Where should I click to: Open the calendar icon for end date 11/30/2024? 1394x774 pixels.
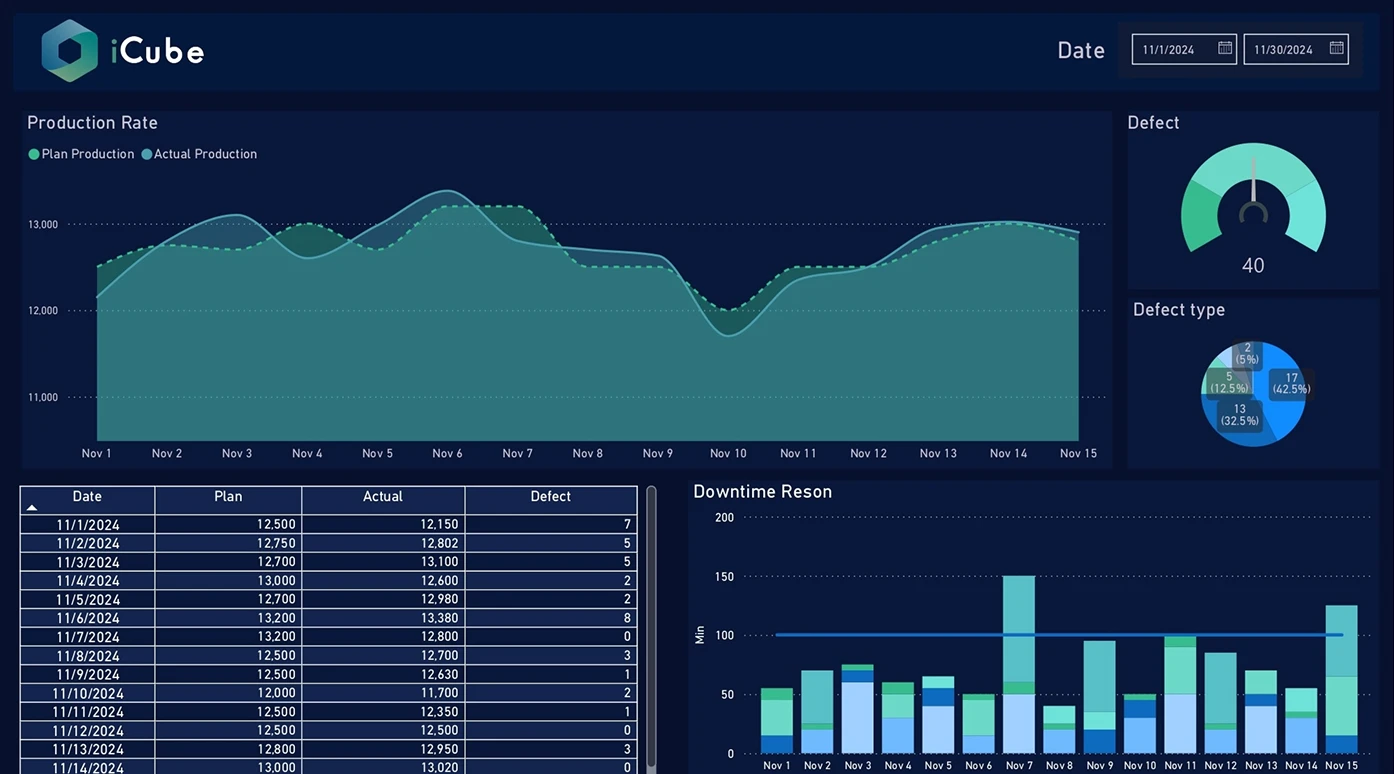point(1336,48)
